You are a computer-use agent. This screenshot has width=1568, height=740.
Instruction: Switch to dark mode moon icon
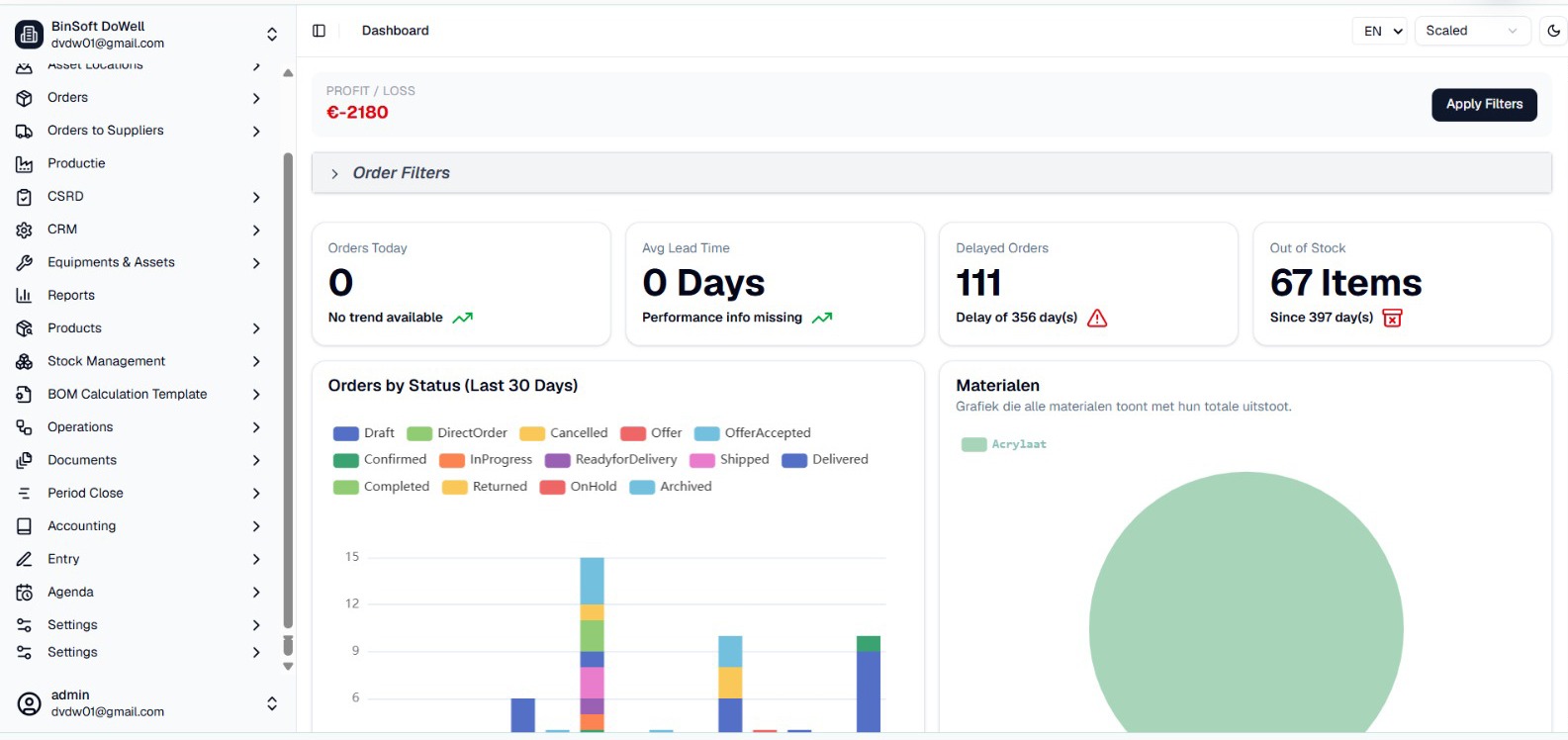(1553, 31)
